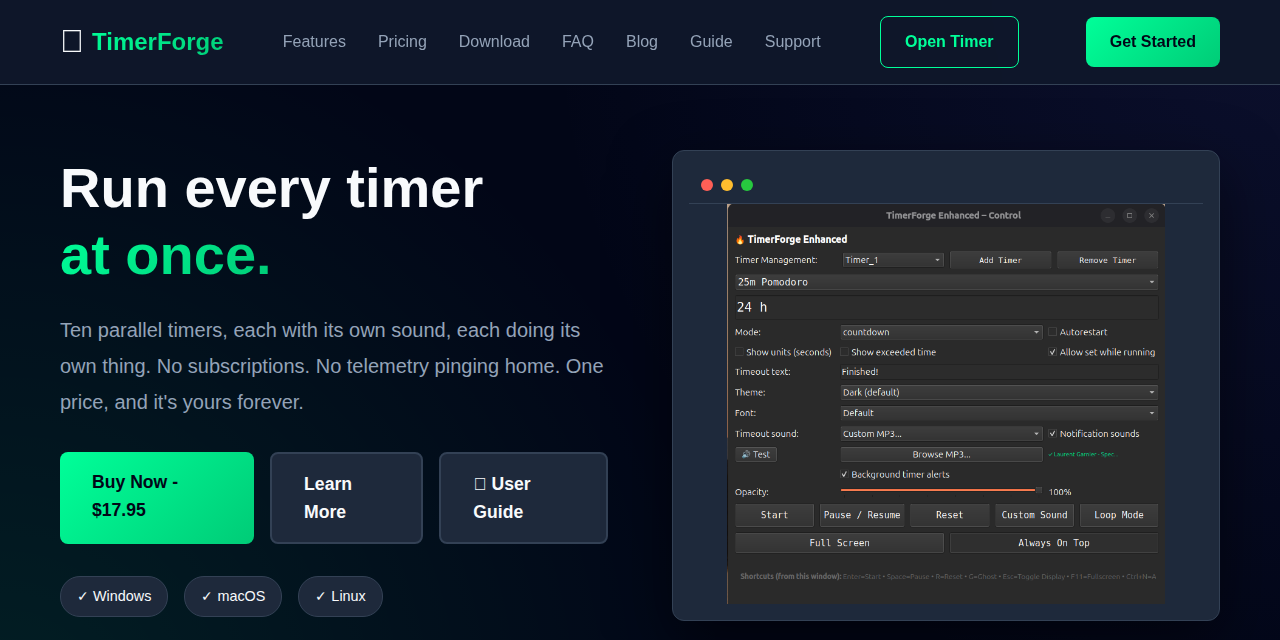The width and height of the screenshot is (1280, 640).
Task: Click the 24 h time input field
Action: pos(946,307)
